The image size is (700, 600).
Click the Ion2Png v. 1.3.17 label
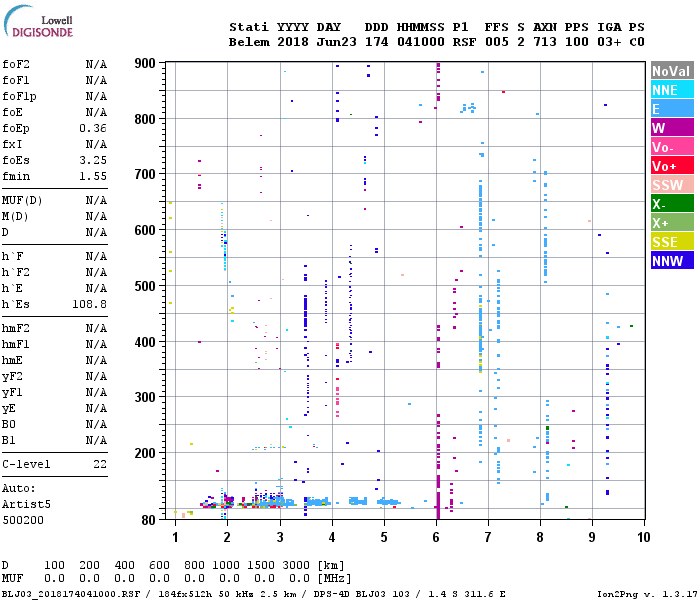pos(645,594)
